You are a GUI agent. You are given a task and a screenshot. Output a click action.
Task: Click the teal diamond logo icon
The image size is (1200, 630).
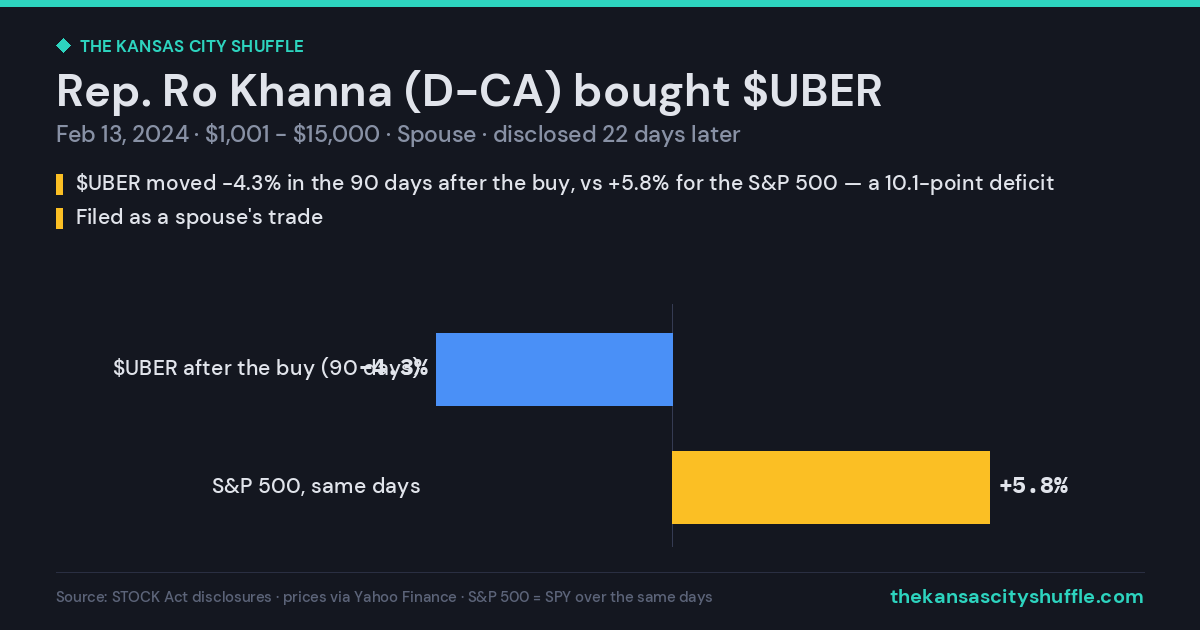[x=63, y=46]
